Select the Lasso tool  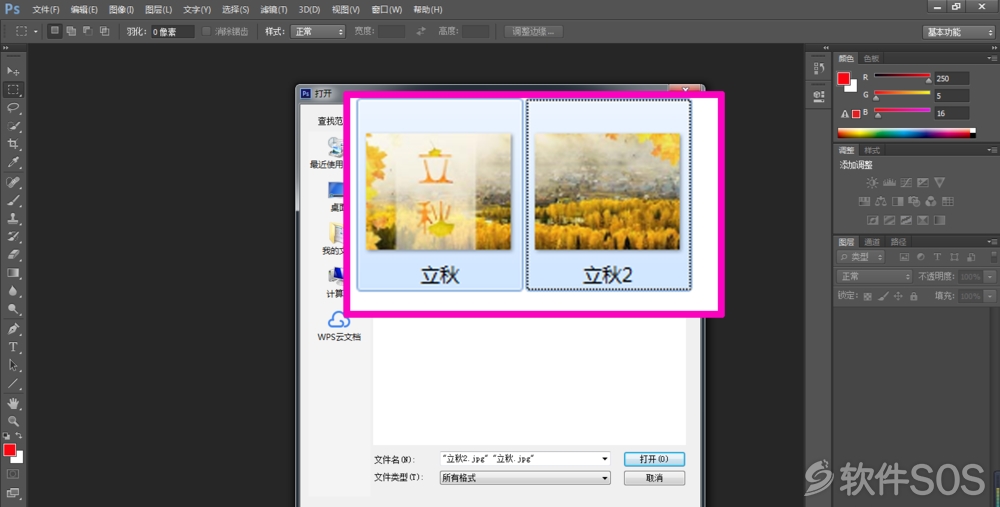click(13, 108)
